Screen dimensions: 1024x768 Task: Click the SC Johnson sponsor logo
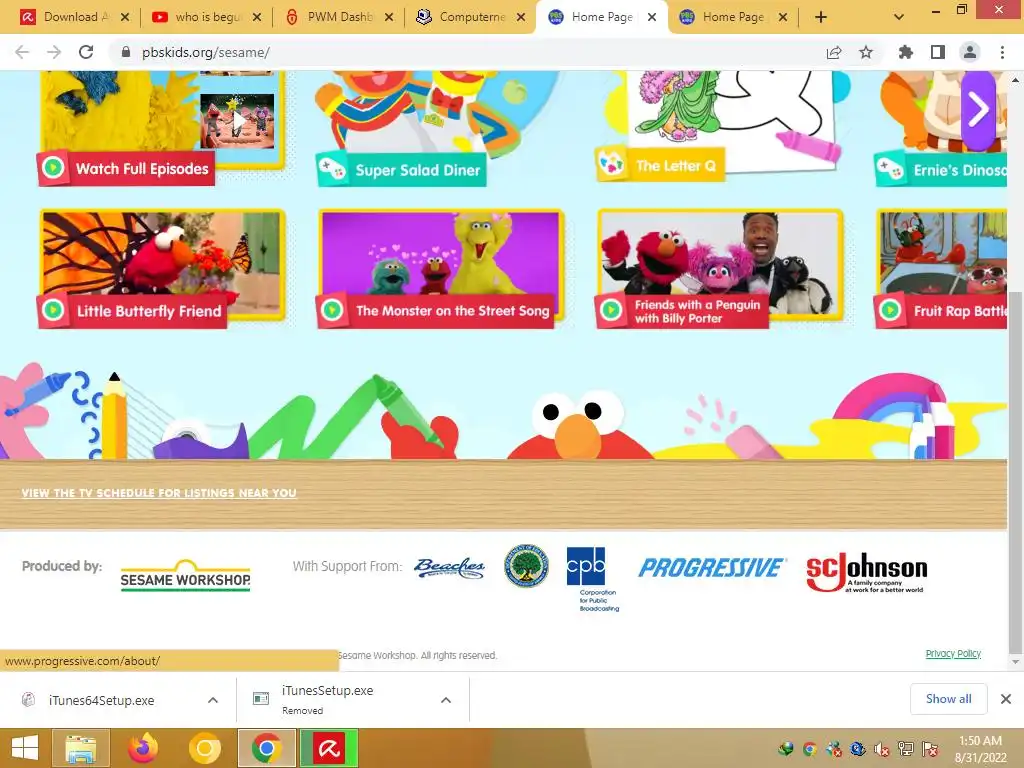coord(867,572)
